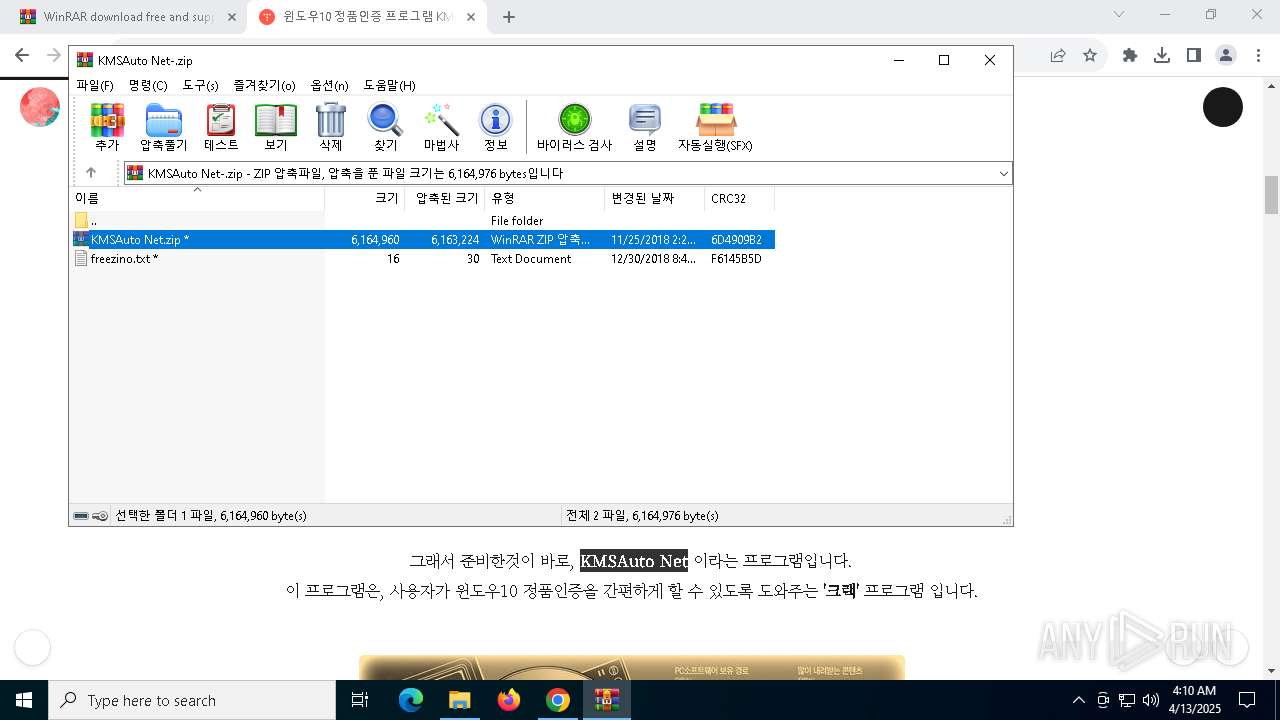Click the WinRAR title bar icon
Image resolution: width=1280 pixels, height=720 pixels.
pyautogui.click(x=85, y=60)
